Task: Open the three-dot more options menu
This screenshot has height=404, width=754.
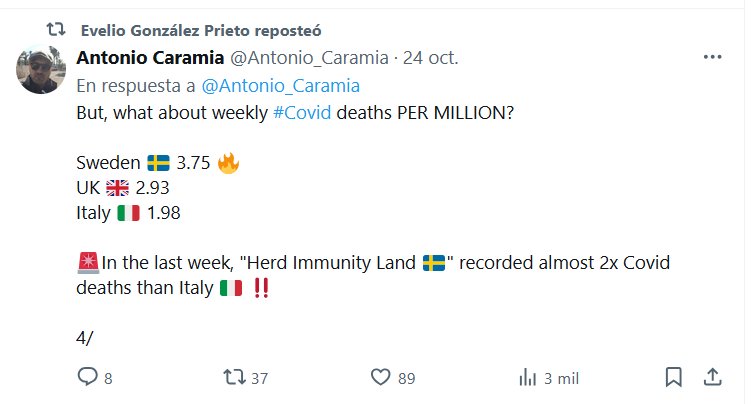Action: pyautogui.click(x=712, y=57)
